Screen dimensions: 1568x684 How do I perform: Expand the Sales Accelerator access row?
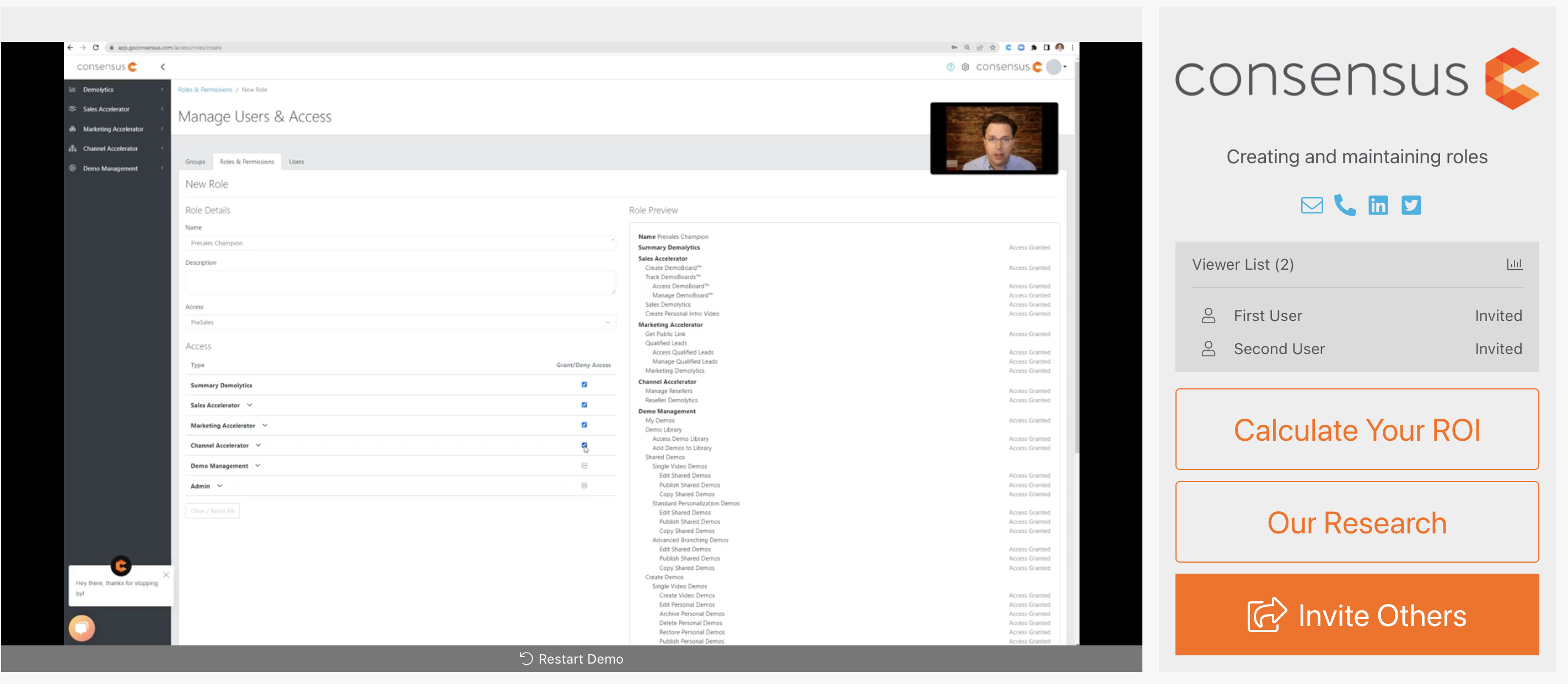pyautogui.click(x=249, y=404)
